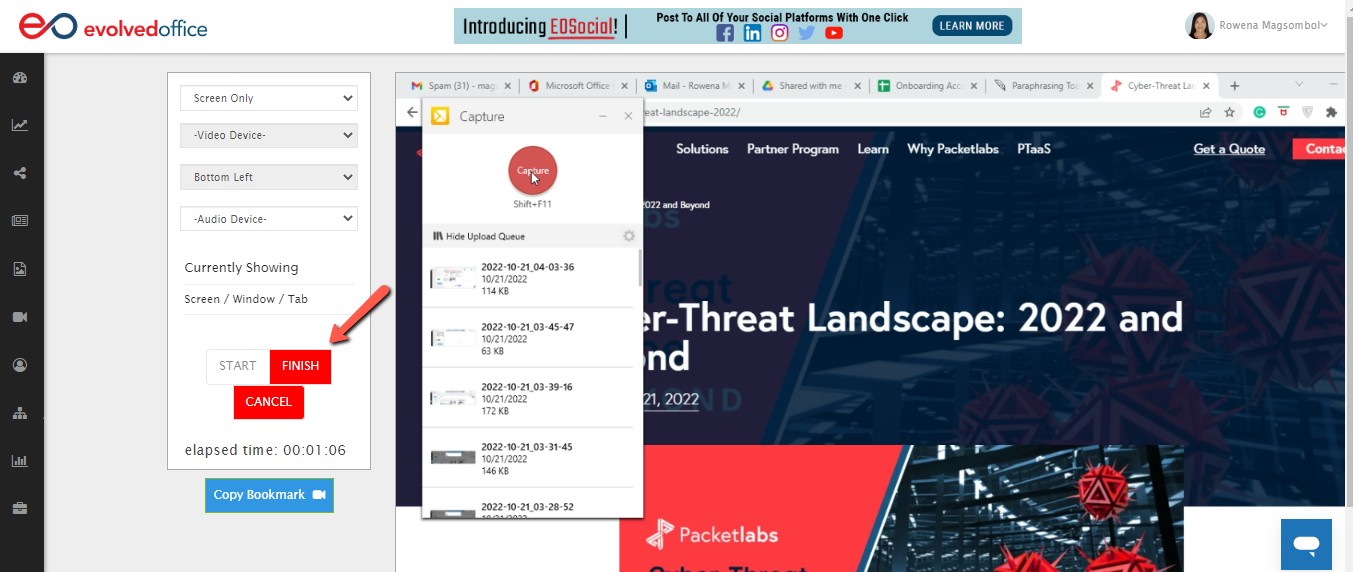
Task: Click the bookmark star in the address bar
Action: [1229, 113]
